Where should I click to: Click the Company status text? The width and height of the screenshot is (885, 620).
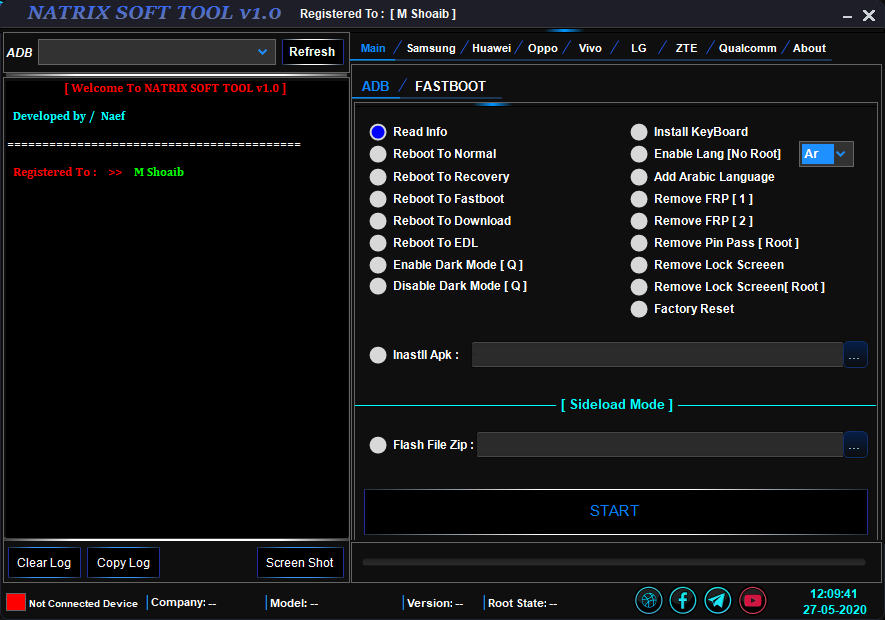pyautogui.click(x=183, y=602)
